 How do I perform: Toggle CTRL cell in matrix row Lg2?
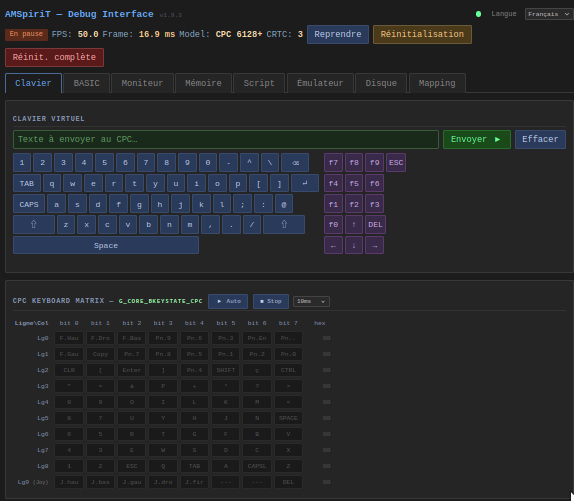[x=288, y=370]
